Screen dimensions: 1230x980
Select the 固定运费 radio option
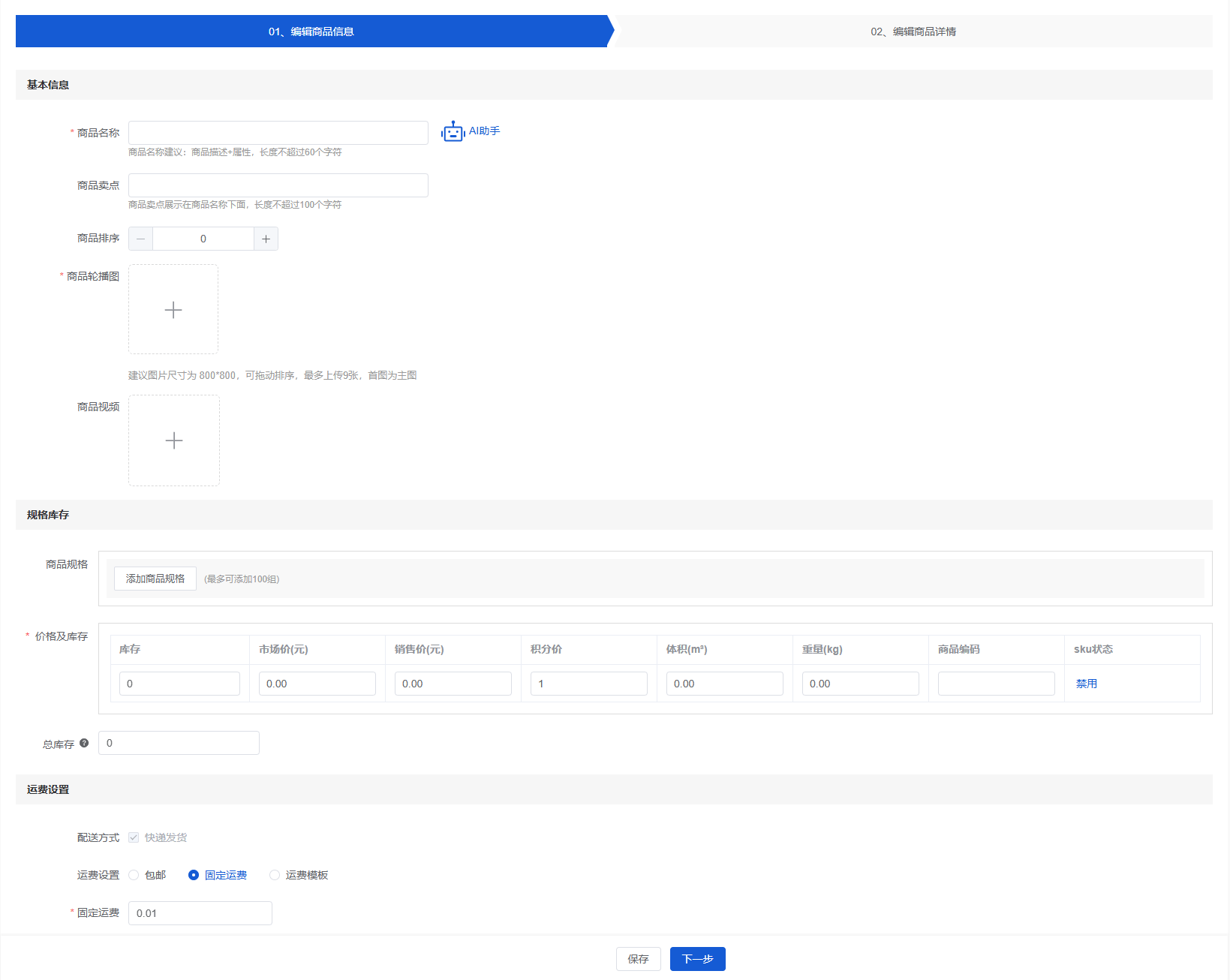[x=194, y=875]
